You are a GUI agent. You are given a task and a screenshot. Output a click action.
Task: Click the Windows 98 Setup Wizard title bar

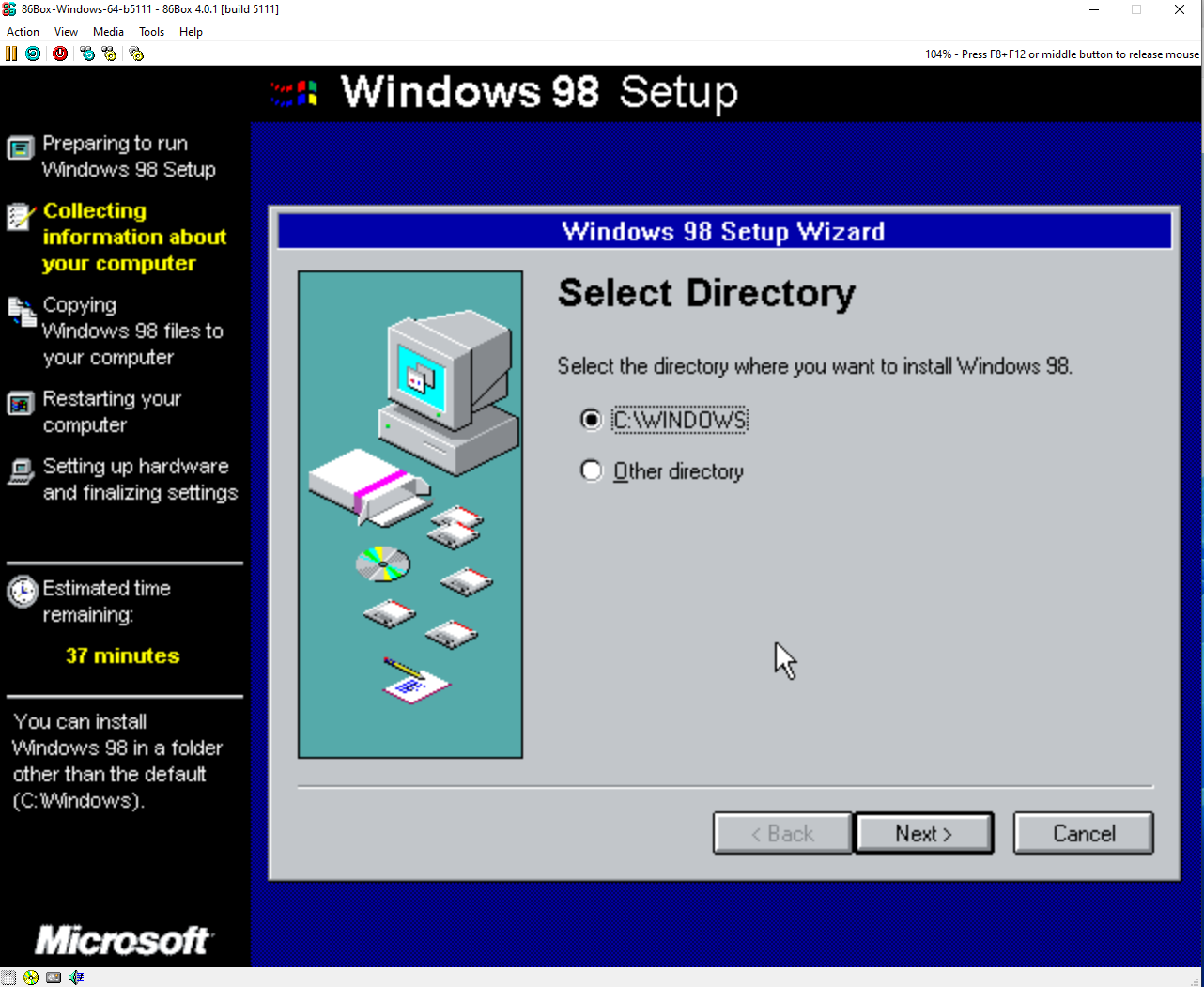(724, 231)
